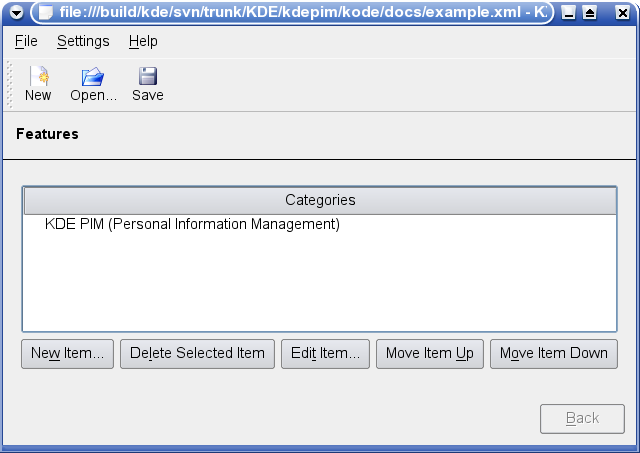The width and height of the screenshot is (640, 453).
Task: Click the Edit Item... button
Action: pos(325,353)
